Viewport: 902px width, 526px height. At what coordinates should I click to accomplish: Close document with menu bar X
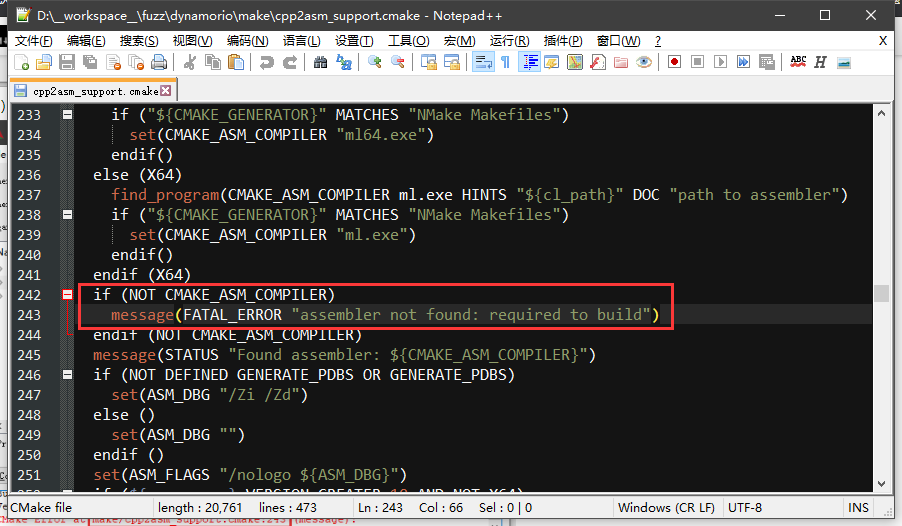click(x=883, y=41)
